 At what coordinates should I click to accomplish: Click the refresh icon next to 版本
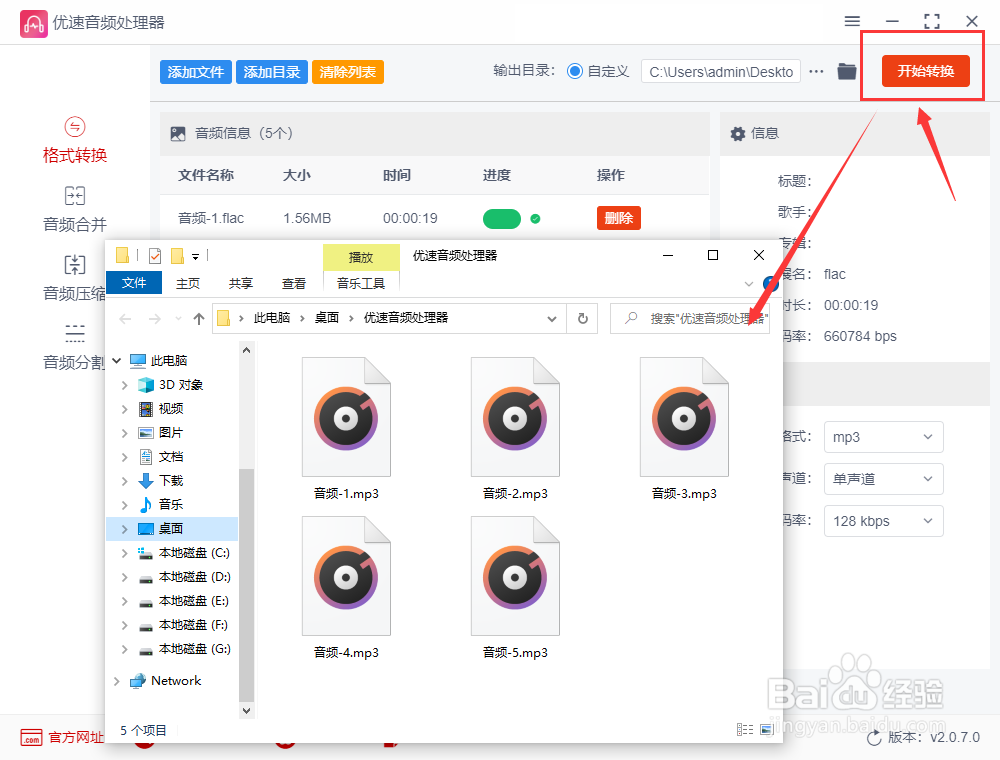click(x=874, y=738)
